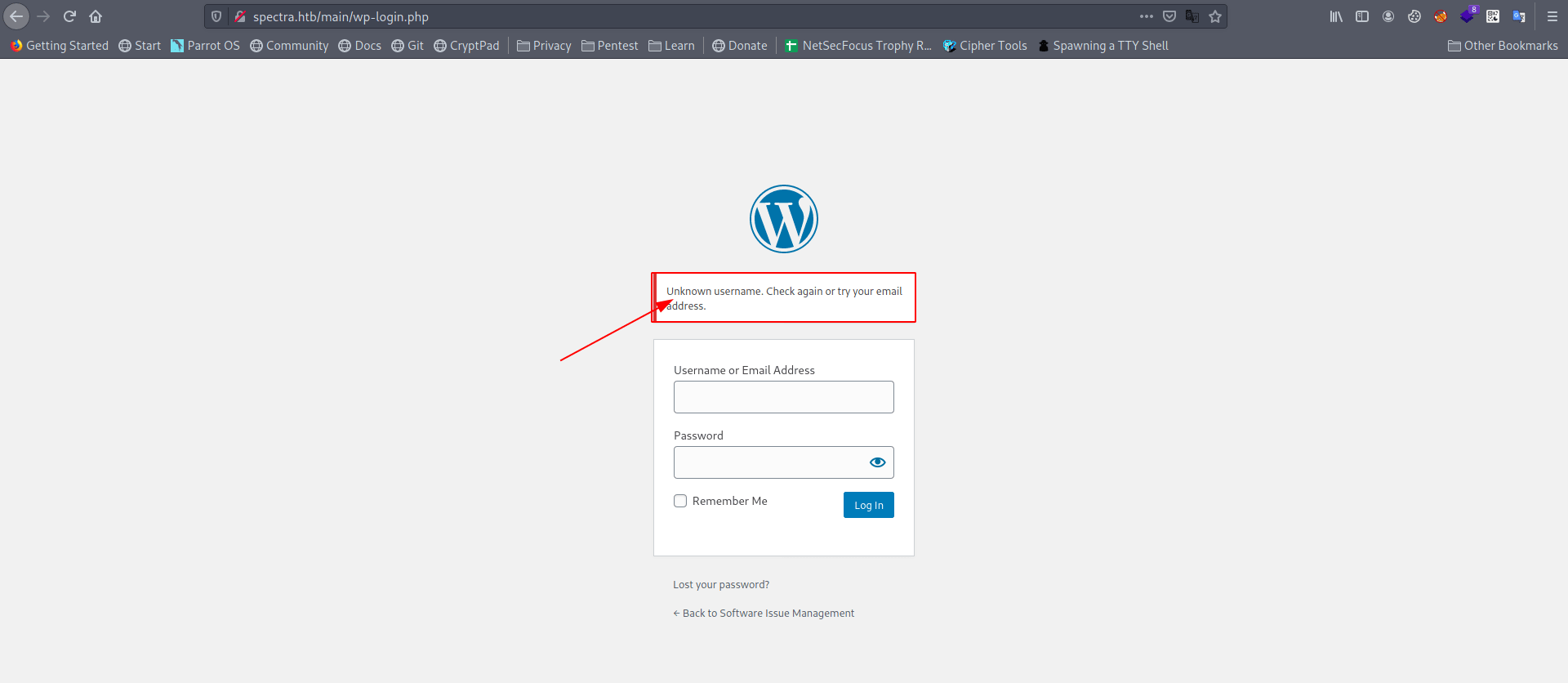Open the Google Translate extension
The width and height of the screenshot is (1568, 683).
(1519, 16)
